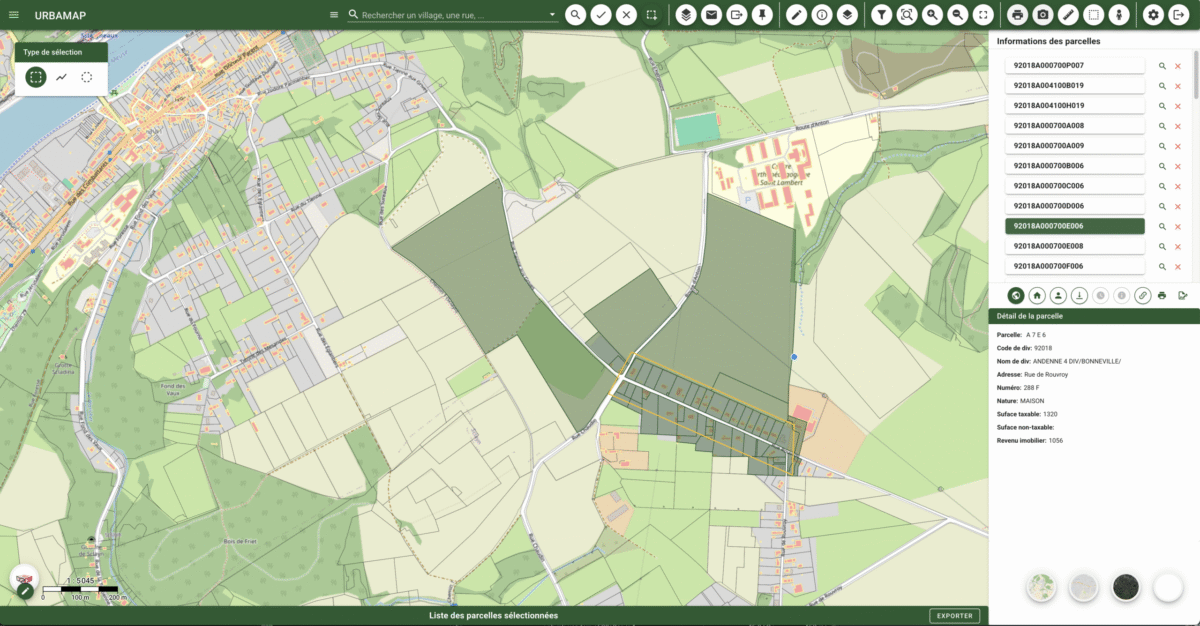Viewport: 1200px width, 626px height.
Task: Open the menu icon beside the search bar
Action: 333,14
